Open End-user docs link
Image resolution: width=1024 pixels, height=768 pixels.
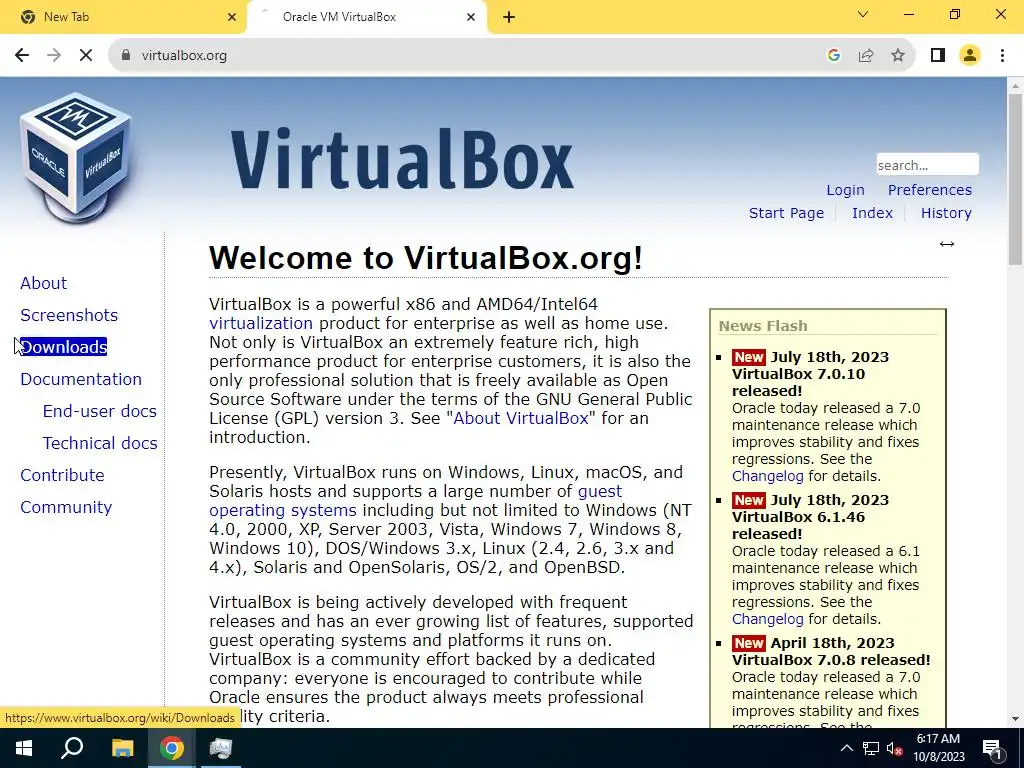(x=99, y=411)
